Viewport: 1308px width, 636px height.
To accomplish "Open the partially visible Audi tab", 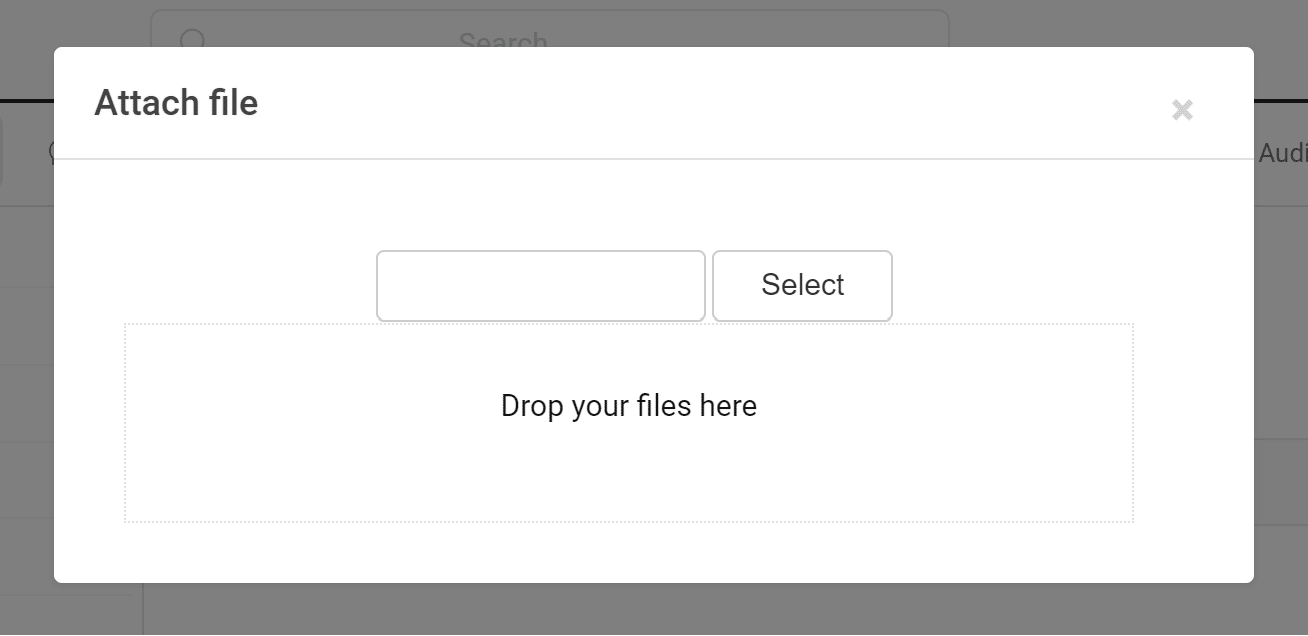I will pyautogui.click(x=1282, y=153).
